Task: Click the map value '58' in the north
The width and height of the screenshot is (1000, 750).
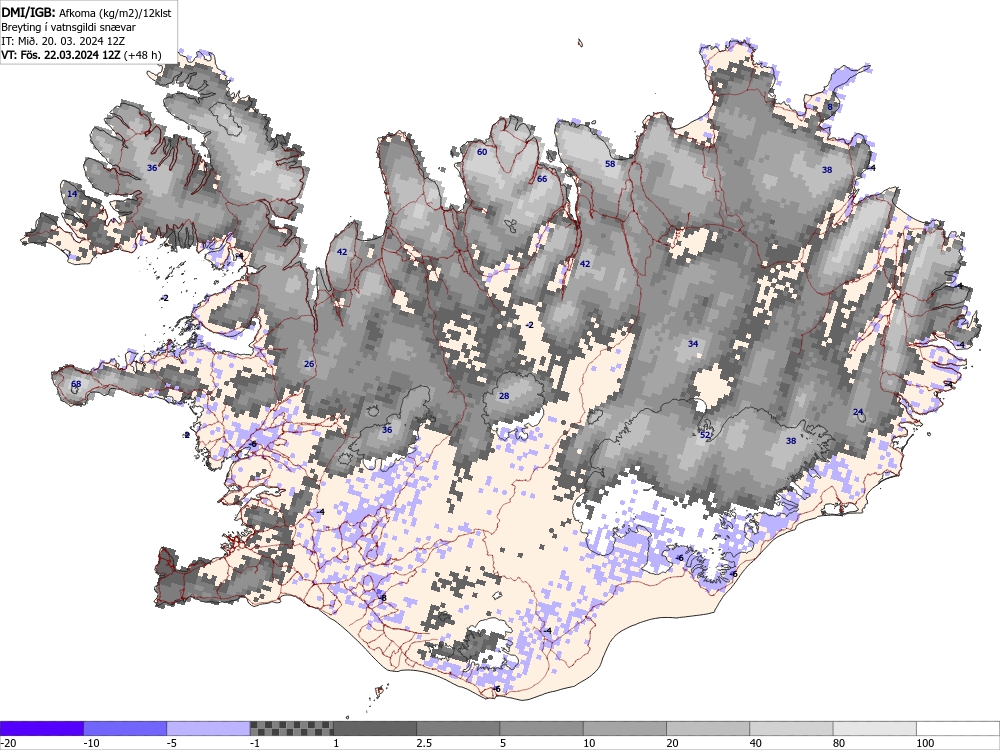Action: pos(610,164)
